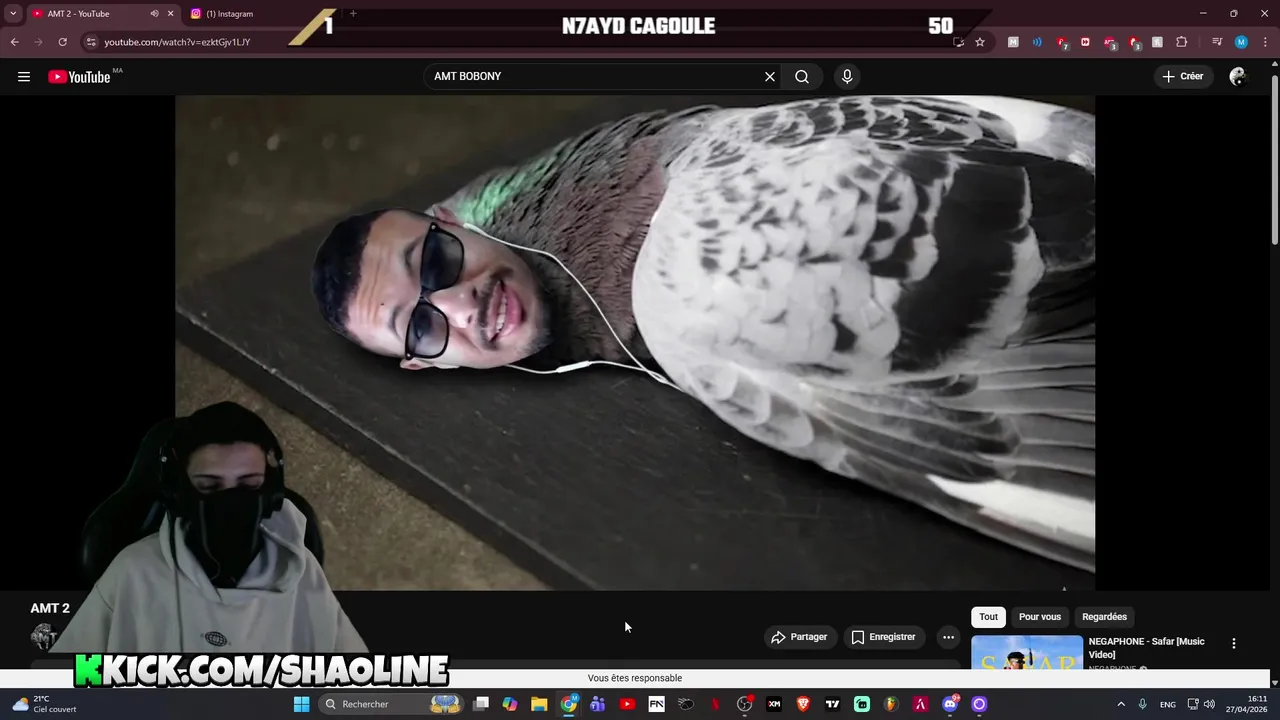The height and width of the screenshot is (720, 1280).
Task: View site information beside the URL
Action: pyautogui.click(x=91, y=42)
